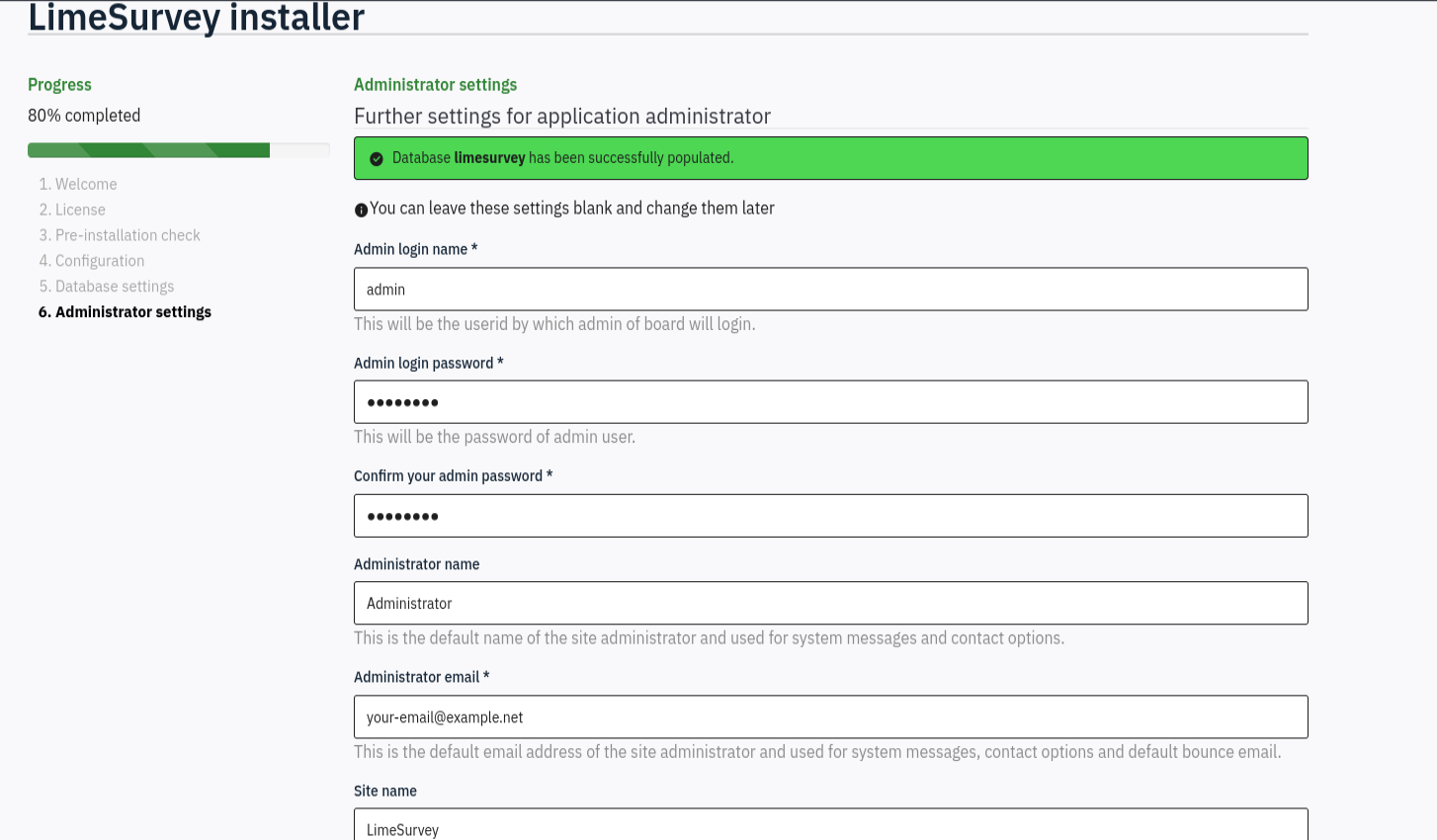Click the leave settings blank note text
This screenshot has width=1437, height=840.
572,209
